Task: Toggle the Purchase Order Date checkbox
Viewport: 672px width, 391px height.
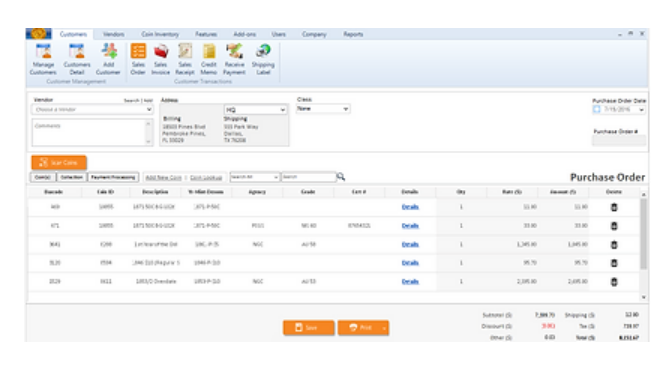Action: coord(597,109)
